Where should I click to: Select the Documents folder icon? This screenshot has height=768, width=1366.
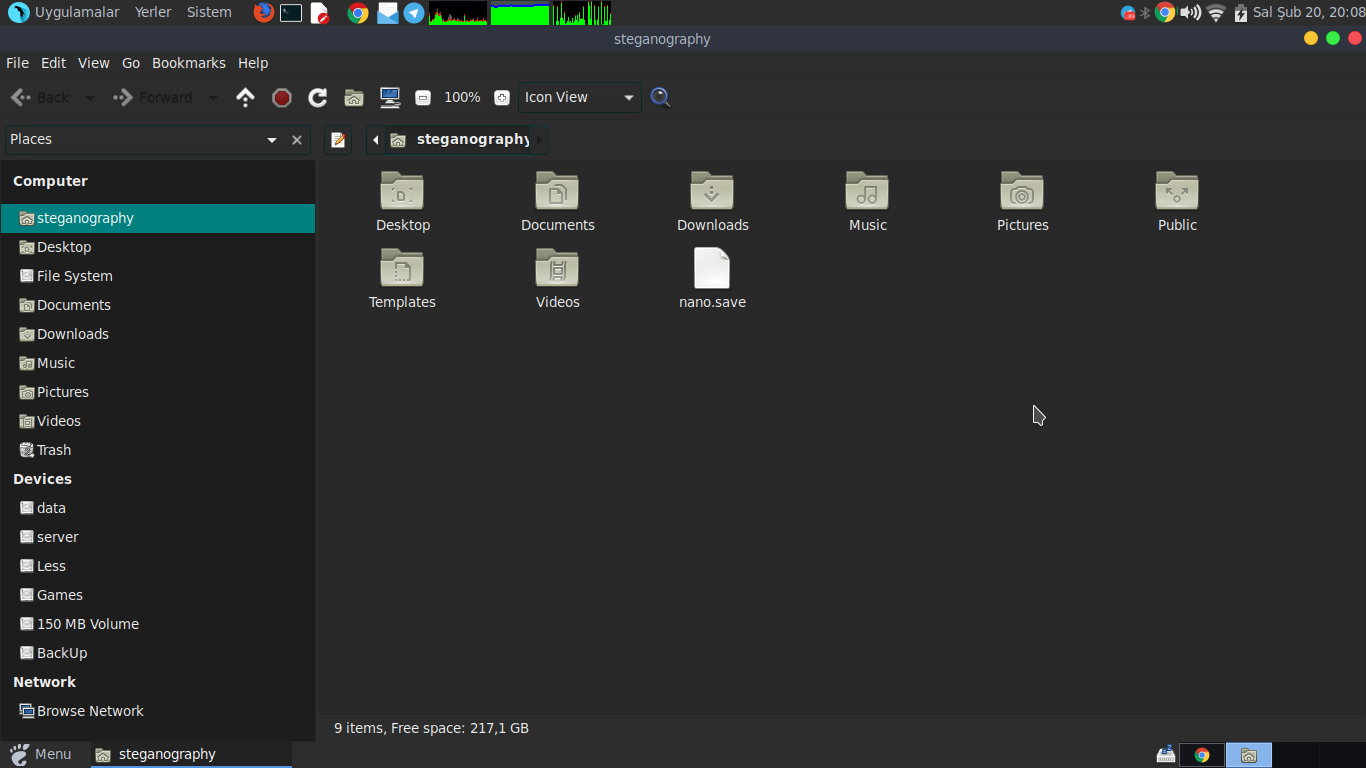click(x=557, y=190)
